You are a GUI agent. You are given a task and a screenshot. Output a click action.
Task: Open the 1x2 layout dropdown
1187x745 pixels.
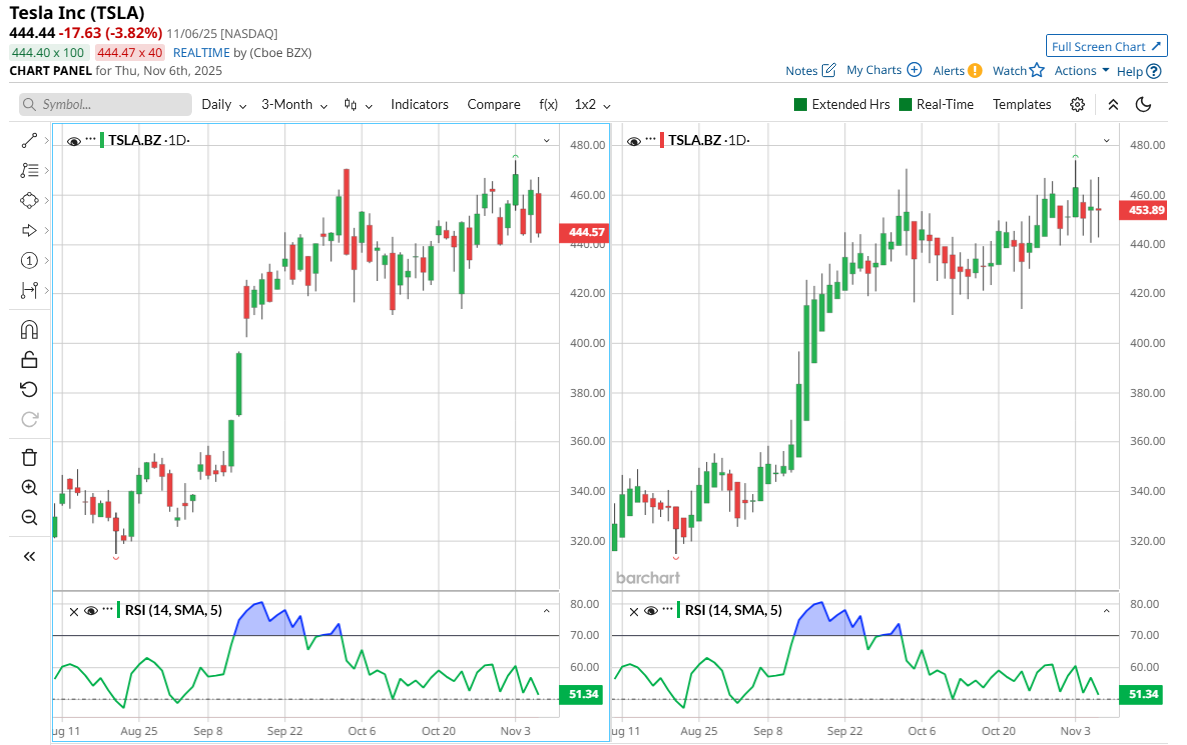(x=593, y=104)
